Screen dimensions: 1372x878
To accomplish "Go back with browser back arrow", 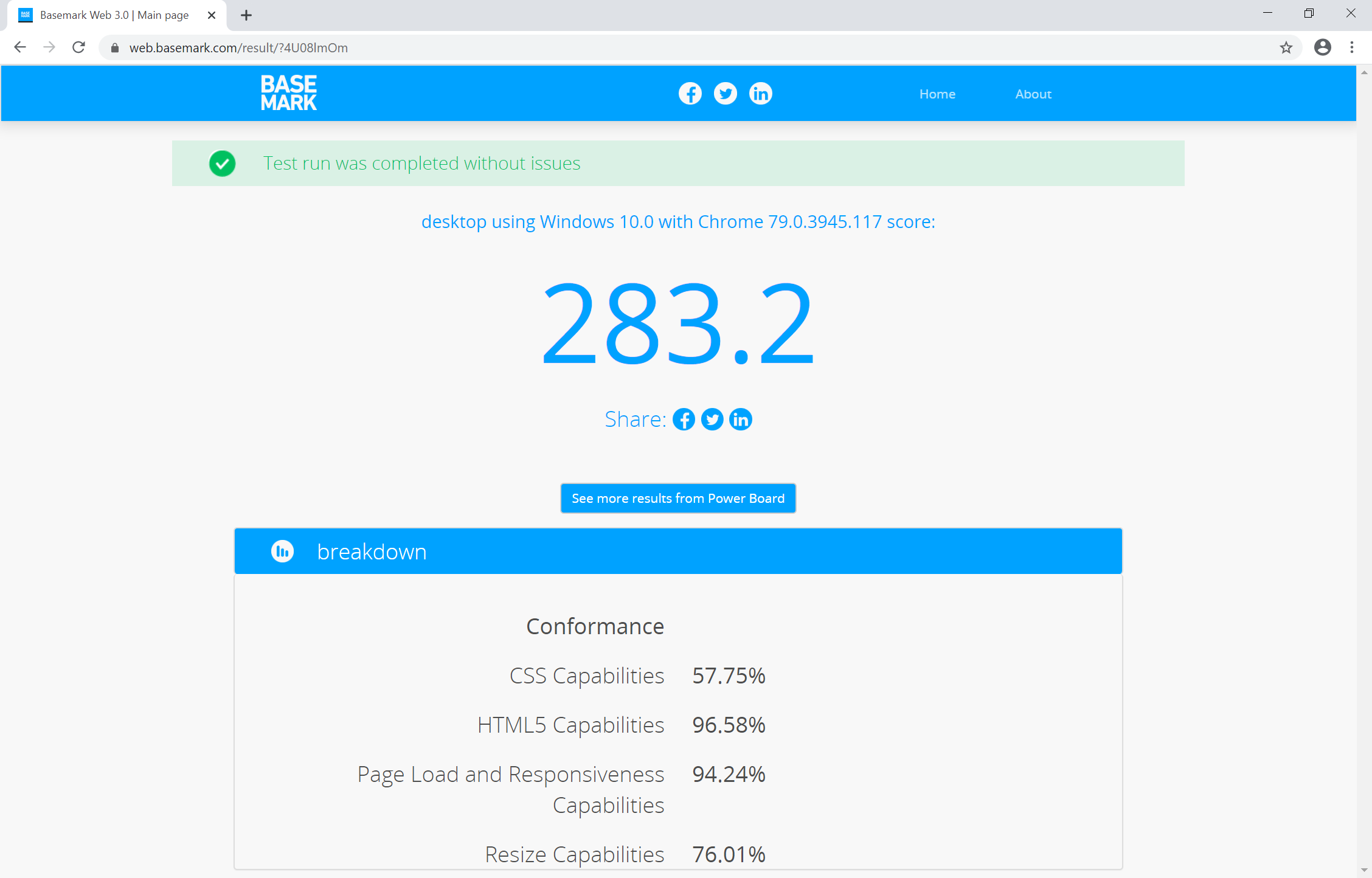I will (x=20, y=47).
